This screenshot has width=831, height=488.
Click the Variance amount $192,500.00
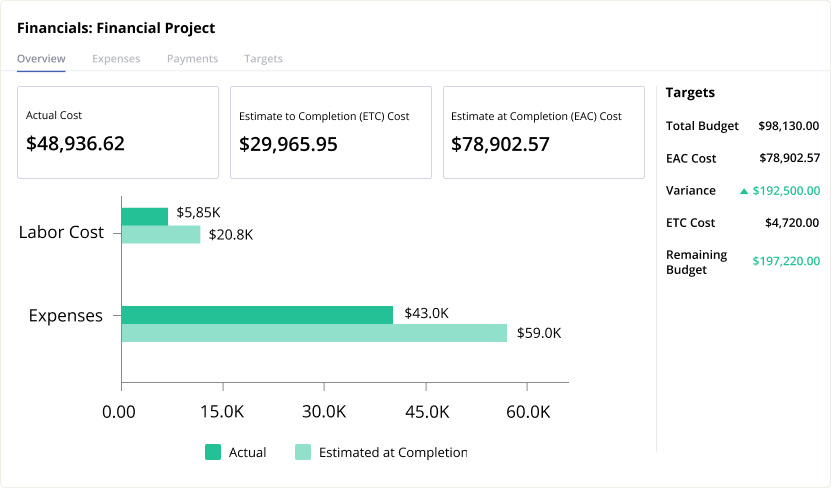coord(786,191)
